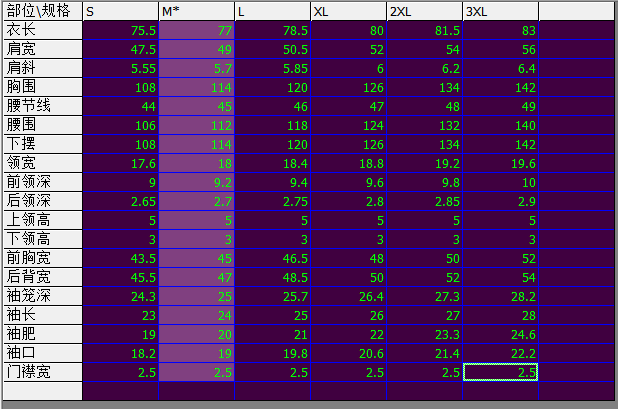
Task: Select the 上领高 row header
Action: click(43, 220)
